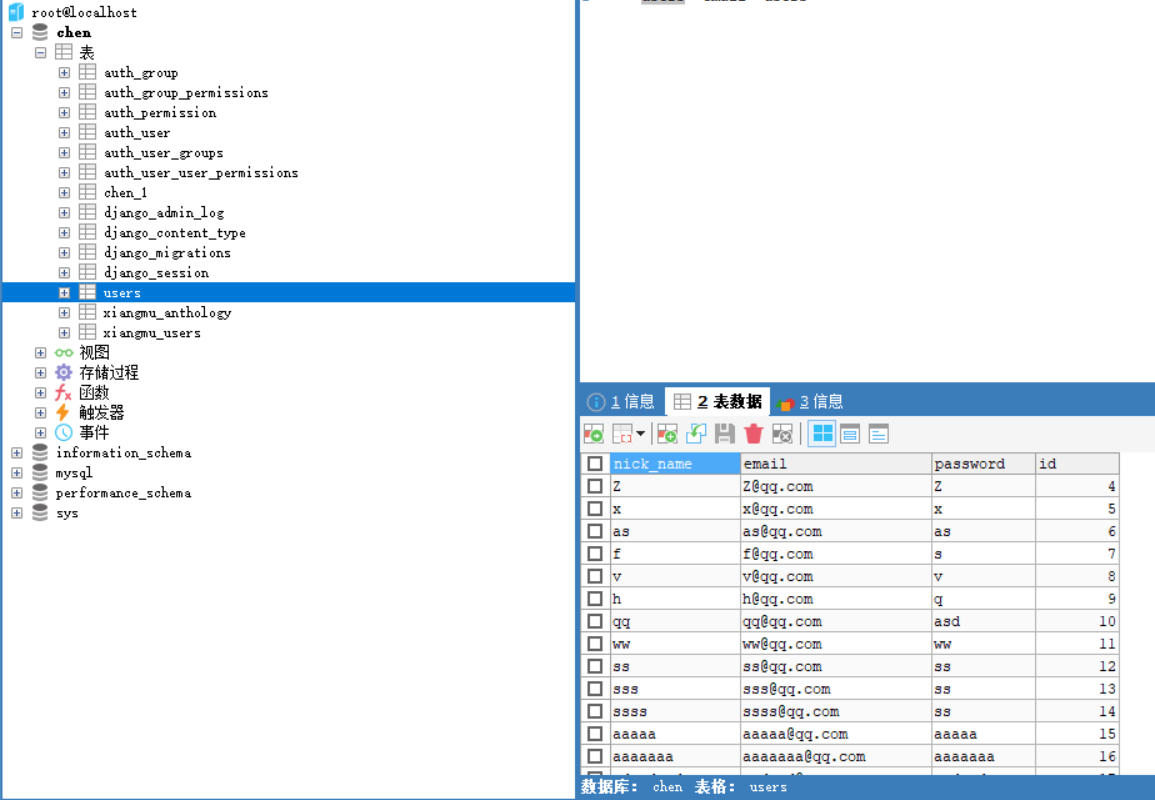
Task: Click the performance_schema database icon
Action: point(41,492)
